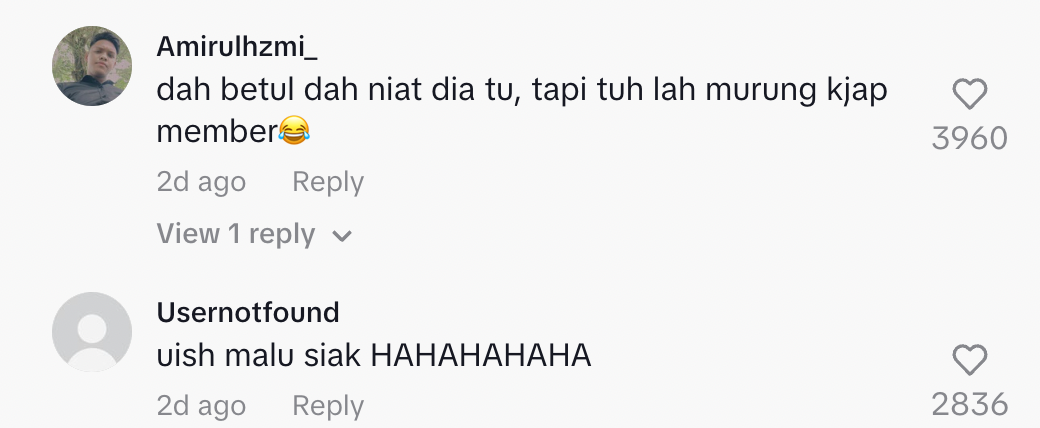Like the Usernotfound comment with heart icon
This screenshot has height=428, width=1040.
click(970, 360)
